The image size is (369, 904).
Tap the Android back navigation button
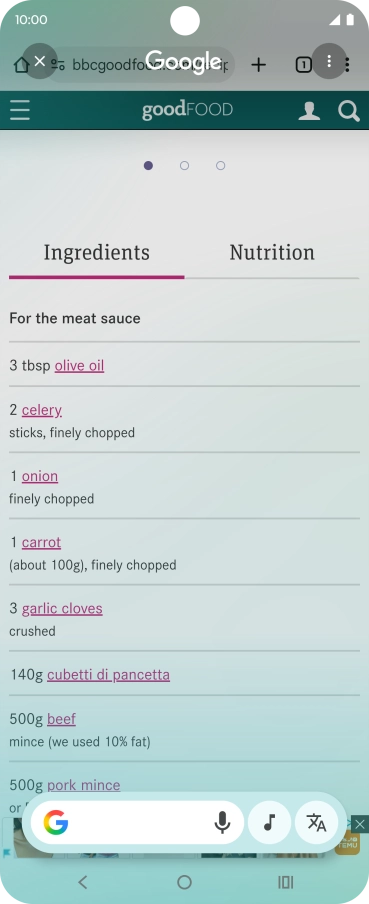click(x=83, y=882)
